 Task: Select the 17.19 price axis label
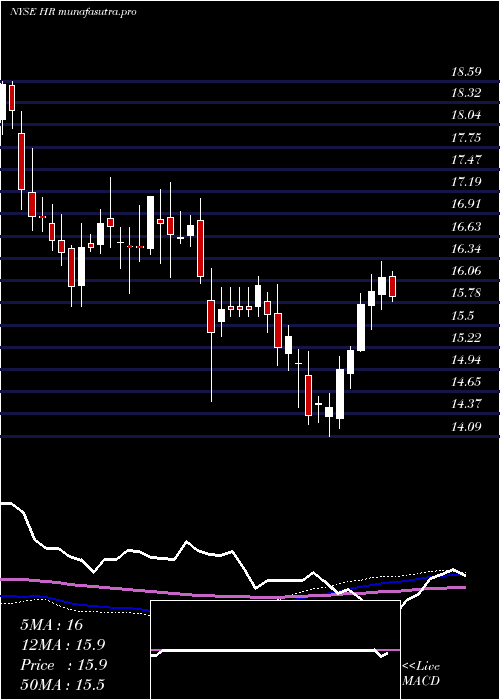point(467,182)
